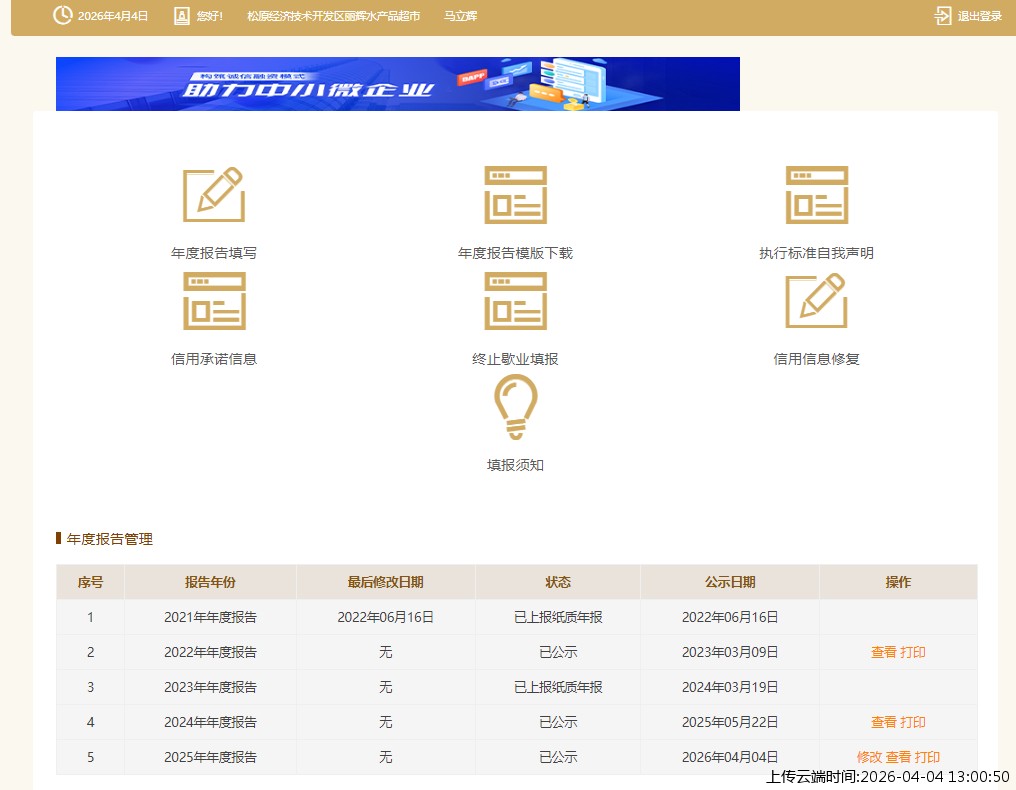
Task: Select the 信用承诺信息 icon
Action: click(x=213, y=301)
